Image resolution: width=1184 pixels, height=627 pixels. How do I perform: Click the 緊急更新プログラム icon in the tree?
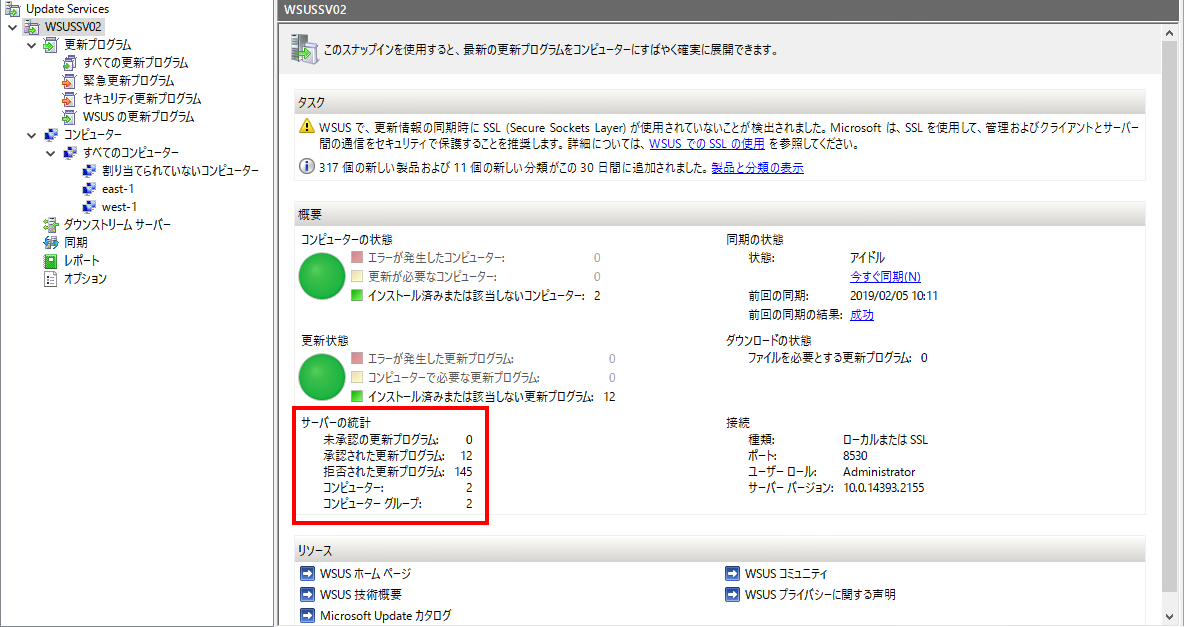[69, 81]
